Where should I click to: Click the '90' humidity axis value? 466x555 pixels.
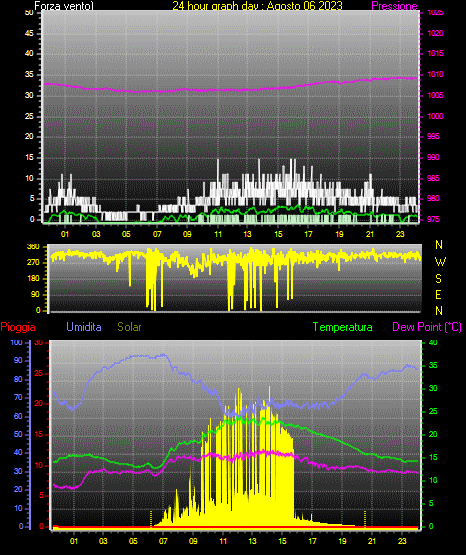point(18,360)
